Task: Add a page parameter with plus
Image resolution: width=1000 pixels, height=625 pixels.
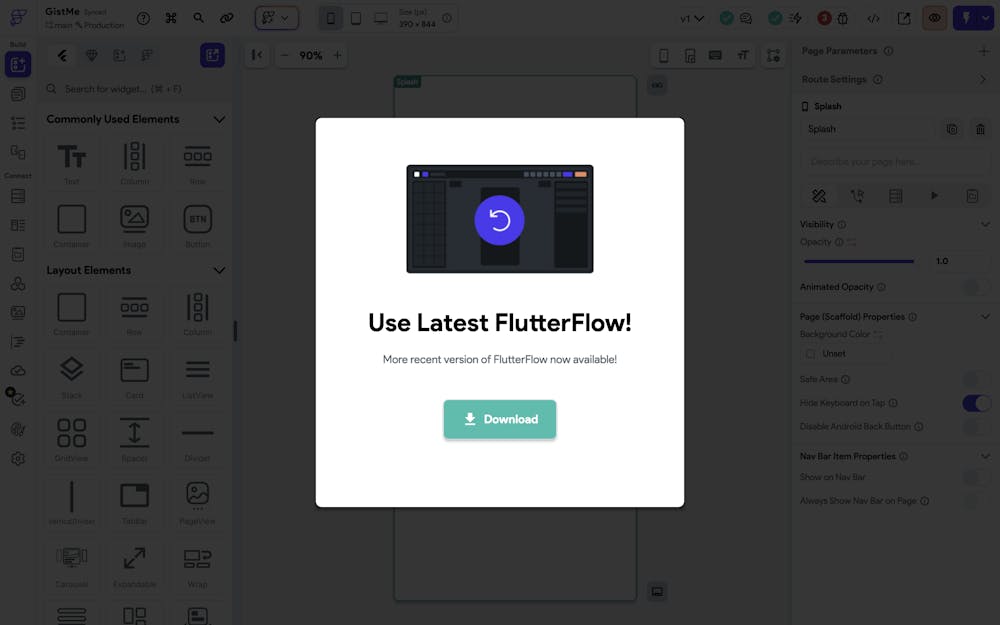Action: (983, 51)
